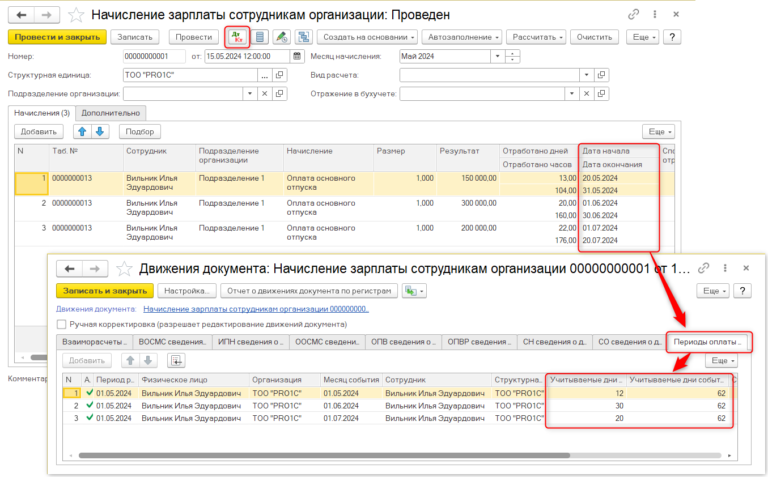Open the calendar picker for document date
The width and height of the screenshot is (768, 477).
(297, 56)
